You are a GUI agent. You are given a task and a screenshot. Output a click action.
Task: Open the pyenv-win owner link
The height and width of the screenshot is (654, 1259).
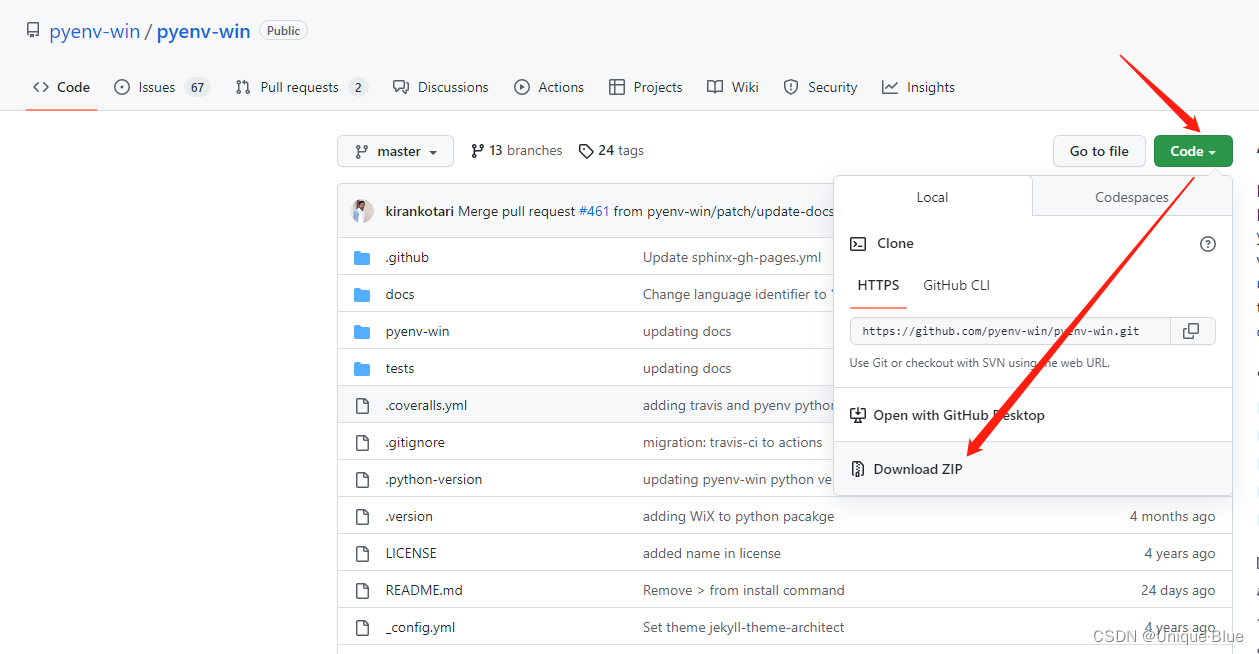coord(95,31)
